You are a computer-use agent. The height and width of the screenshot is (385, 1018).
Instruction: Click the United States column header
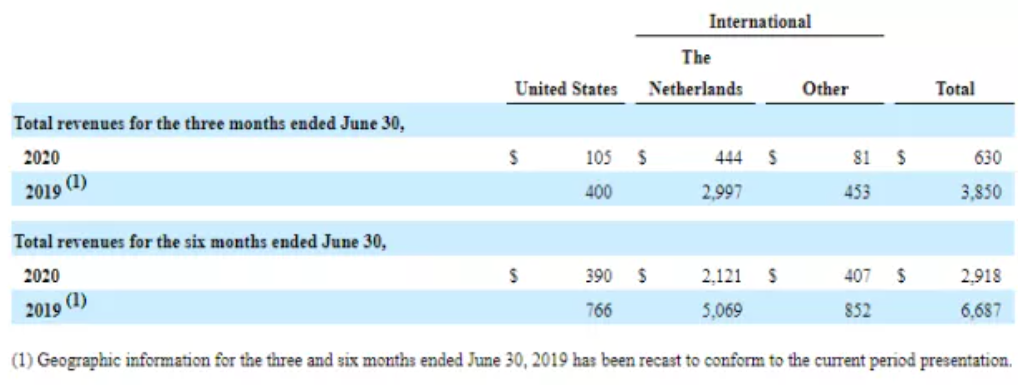566,89
